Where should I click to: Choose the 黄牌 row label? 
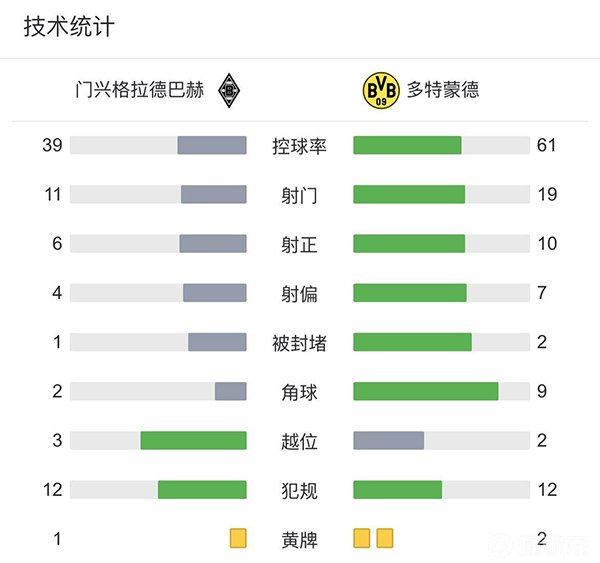point(300,540)
